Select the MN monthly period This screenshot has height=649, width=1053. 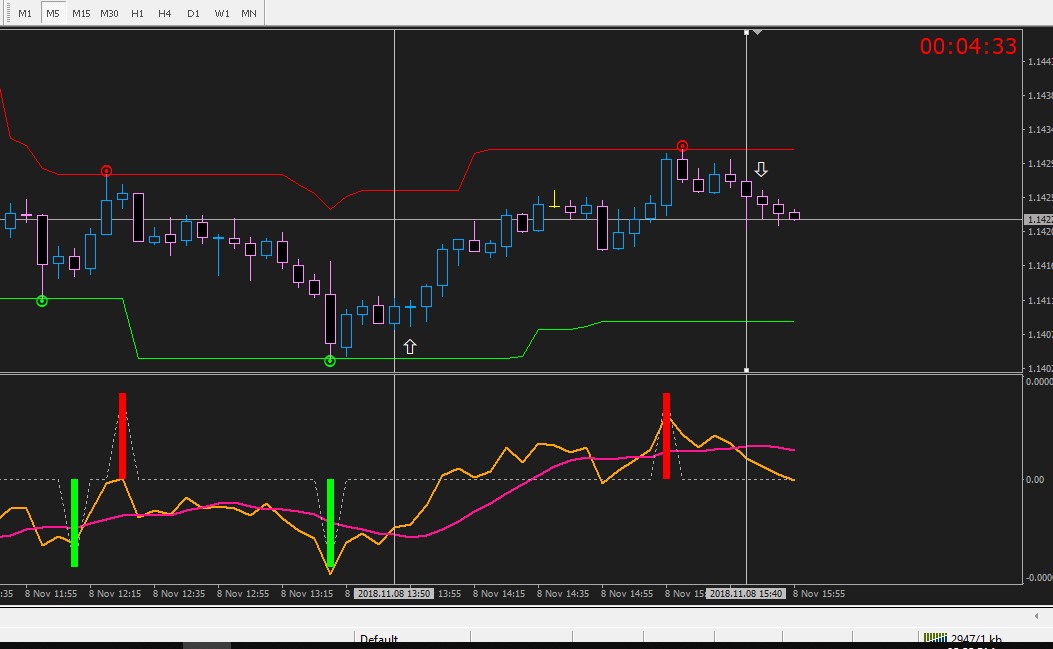248,13
